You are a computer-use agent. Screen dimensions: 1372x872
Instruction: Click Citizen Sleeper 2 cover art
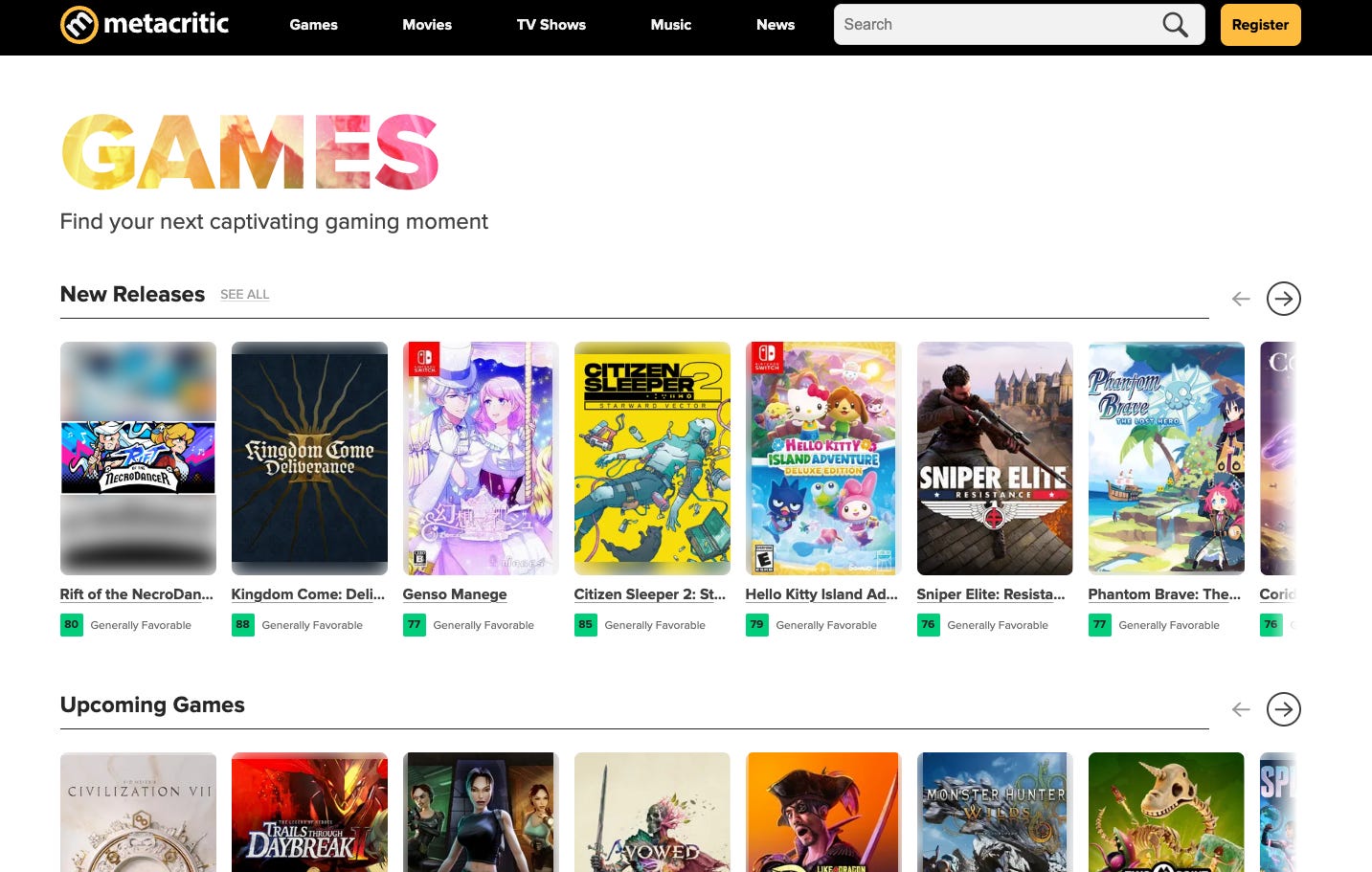(x=652, y=458)
